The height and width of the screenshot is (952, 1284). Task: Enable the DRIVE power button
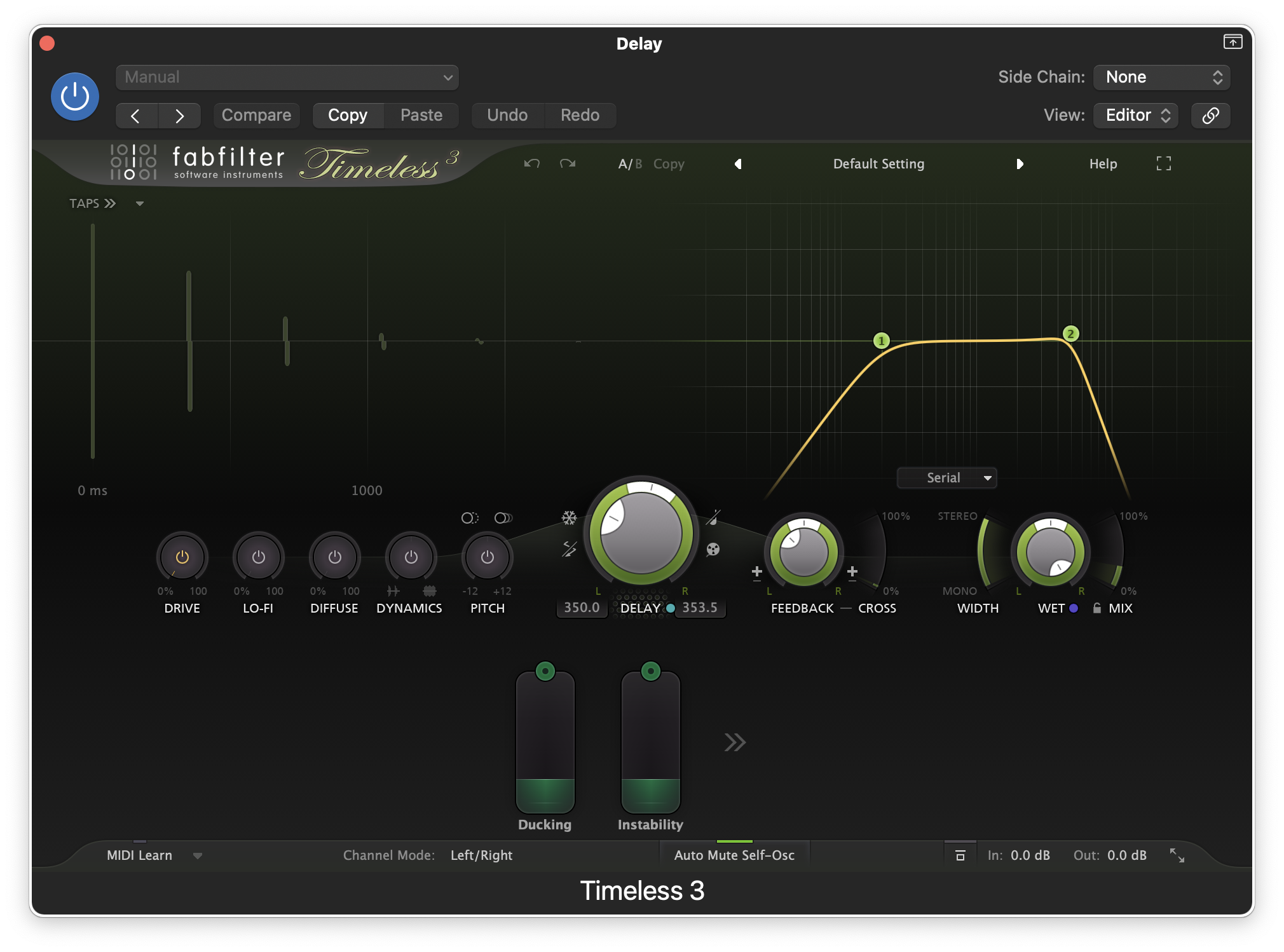click(182, 557)
